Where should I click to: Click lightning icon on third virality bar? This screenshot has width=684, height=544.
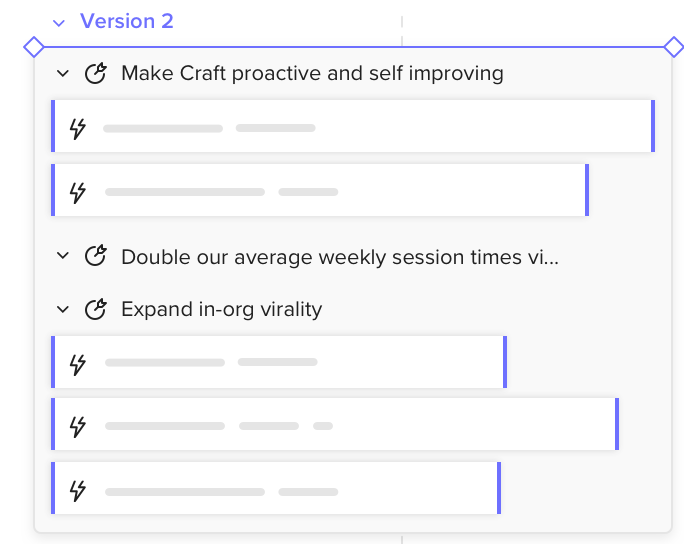(78, 491)
